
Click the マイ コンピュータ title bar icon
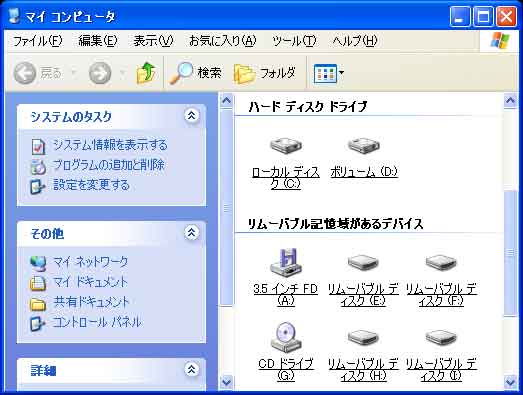[14, 16]
